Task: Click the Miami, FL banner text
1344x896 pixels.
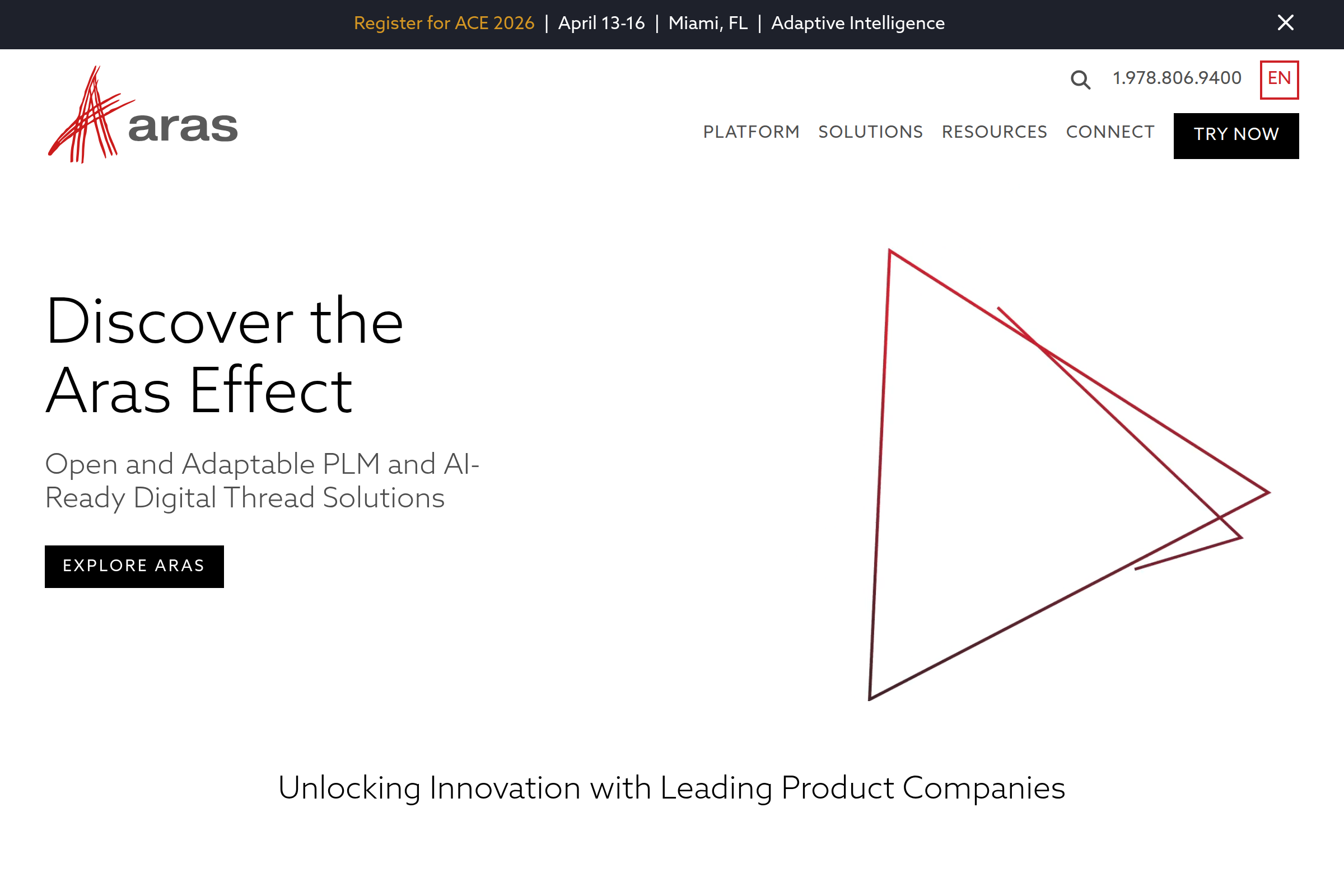Action: pyautogui.click(x=708, y=24)
